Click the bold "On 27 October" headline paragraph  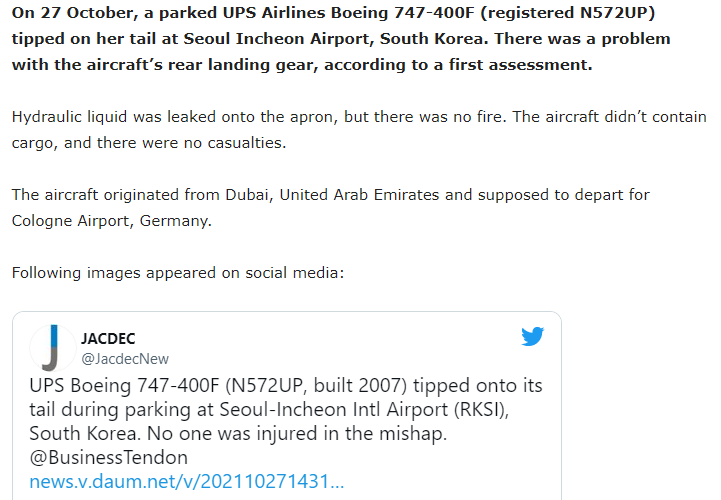pyautogui.click(x=340, y=40)
